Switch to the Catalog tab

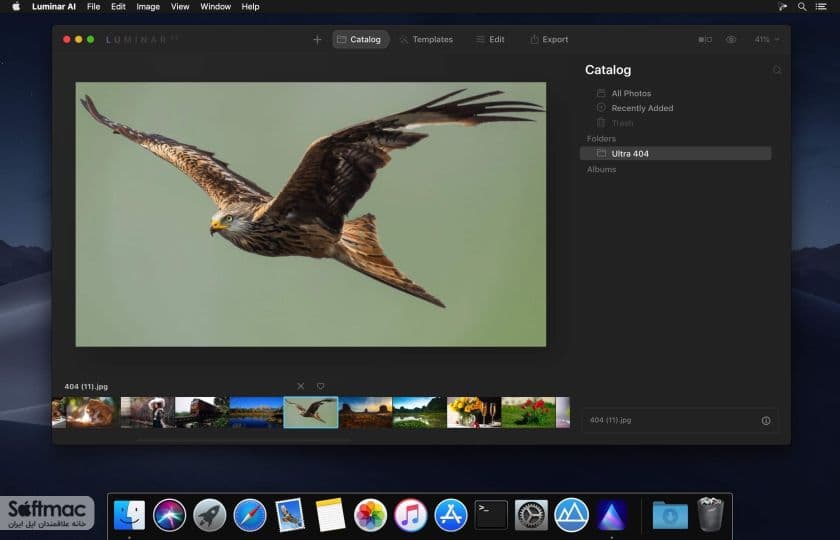pos(361,40)
